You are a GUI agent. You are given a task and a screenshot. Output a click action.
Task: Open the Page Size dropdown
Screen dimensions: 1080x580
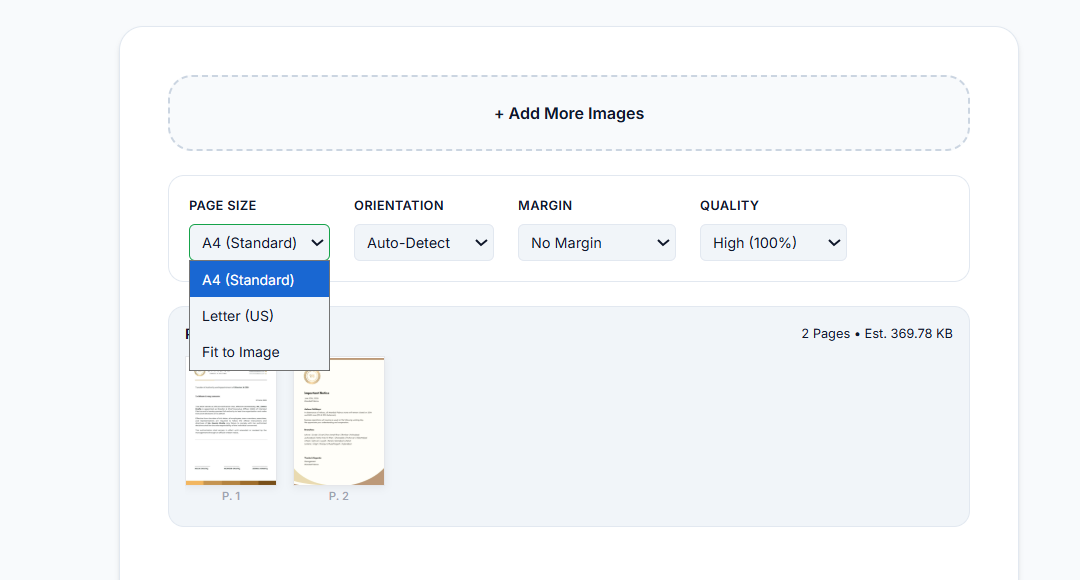pyautogui.click(x=260, y=242)
